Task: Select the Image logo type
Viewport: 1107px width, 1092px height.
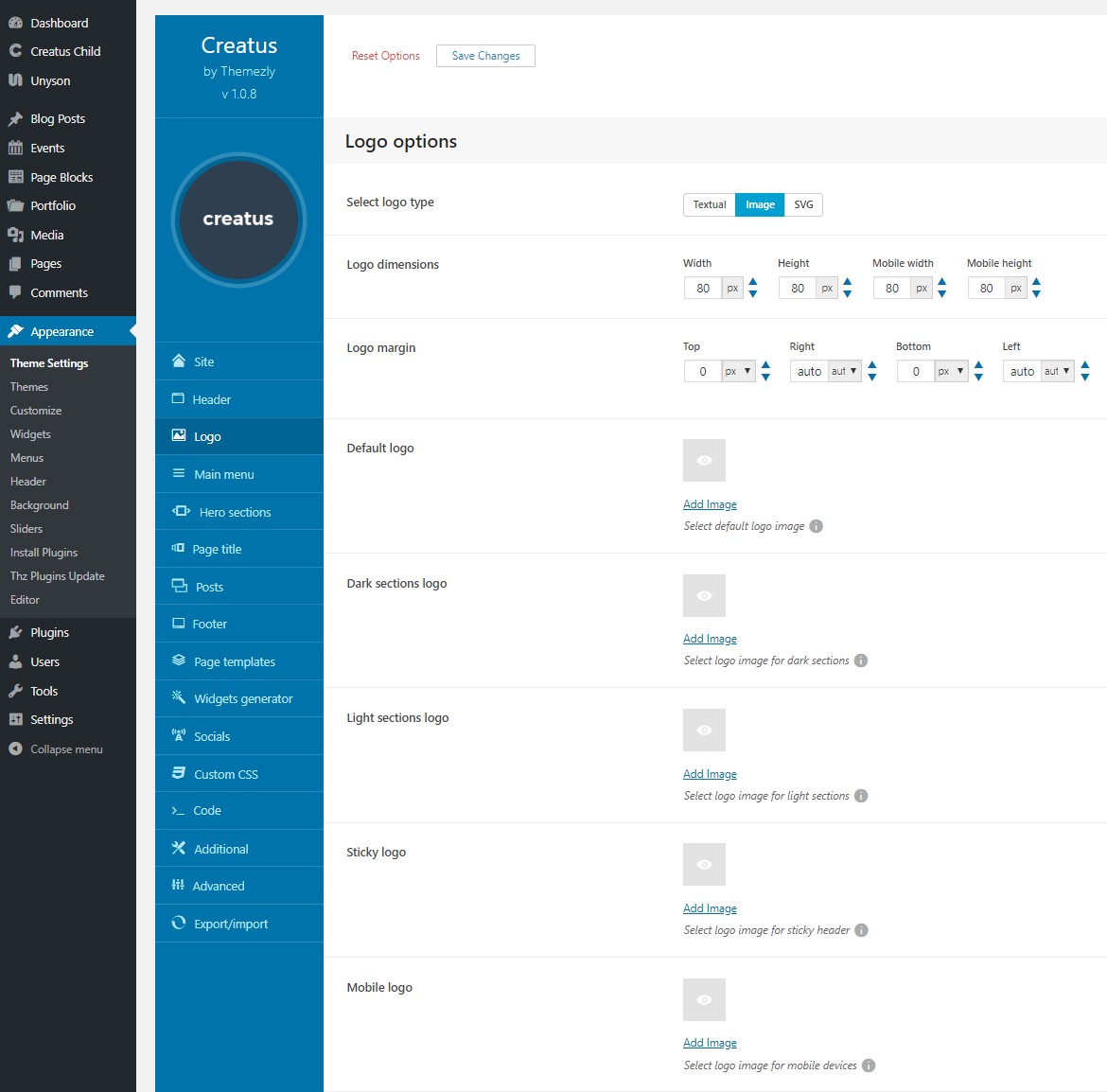Action: [760, 204]
